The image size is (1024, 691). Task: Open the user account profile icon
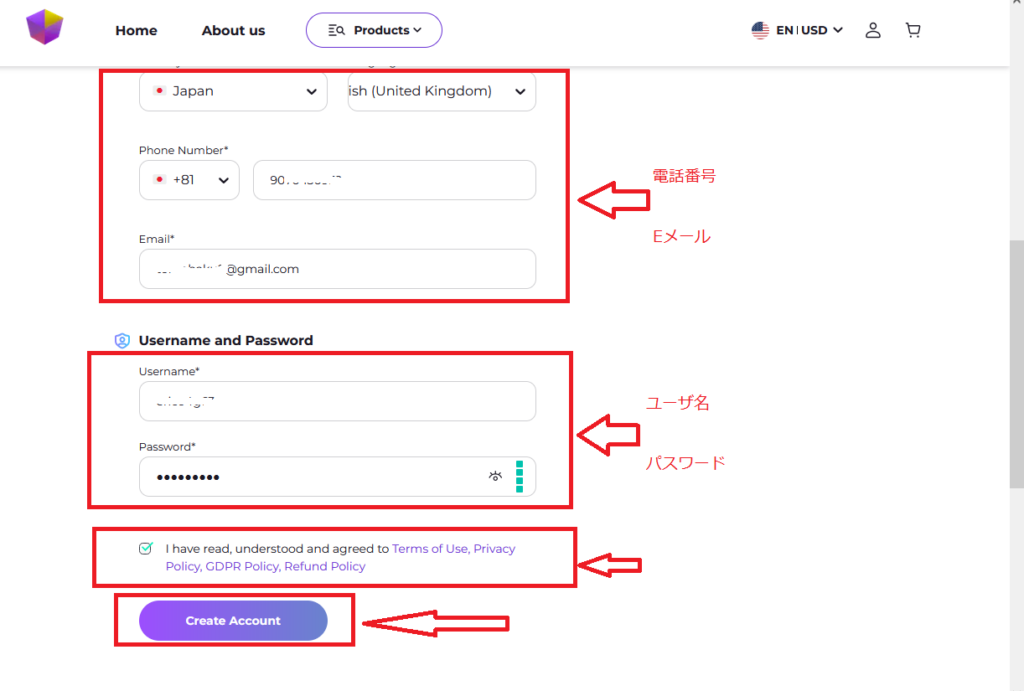click(x=873, y=30)
